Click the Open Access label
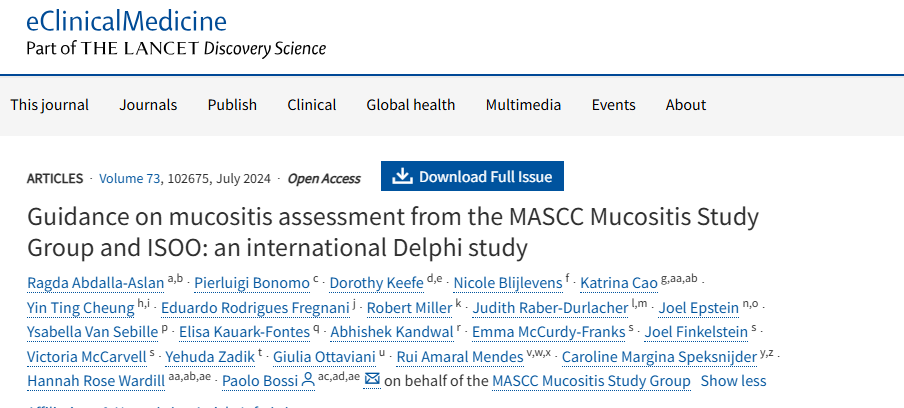The height and width of the screenshot is (408, 904). [324, 179]
